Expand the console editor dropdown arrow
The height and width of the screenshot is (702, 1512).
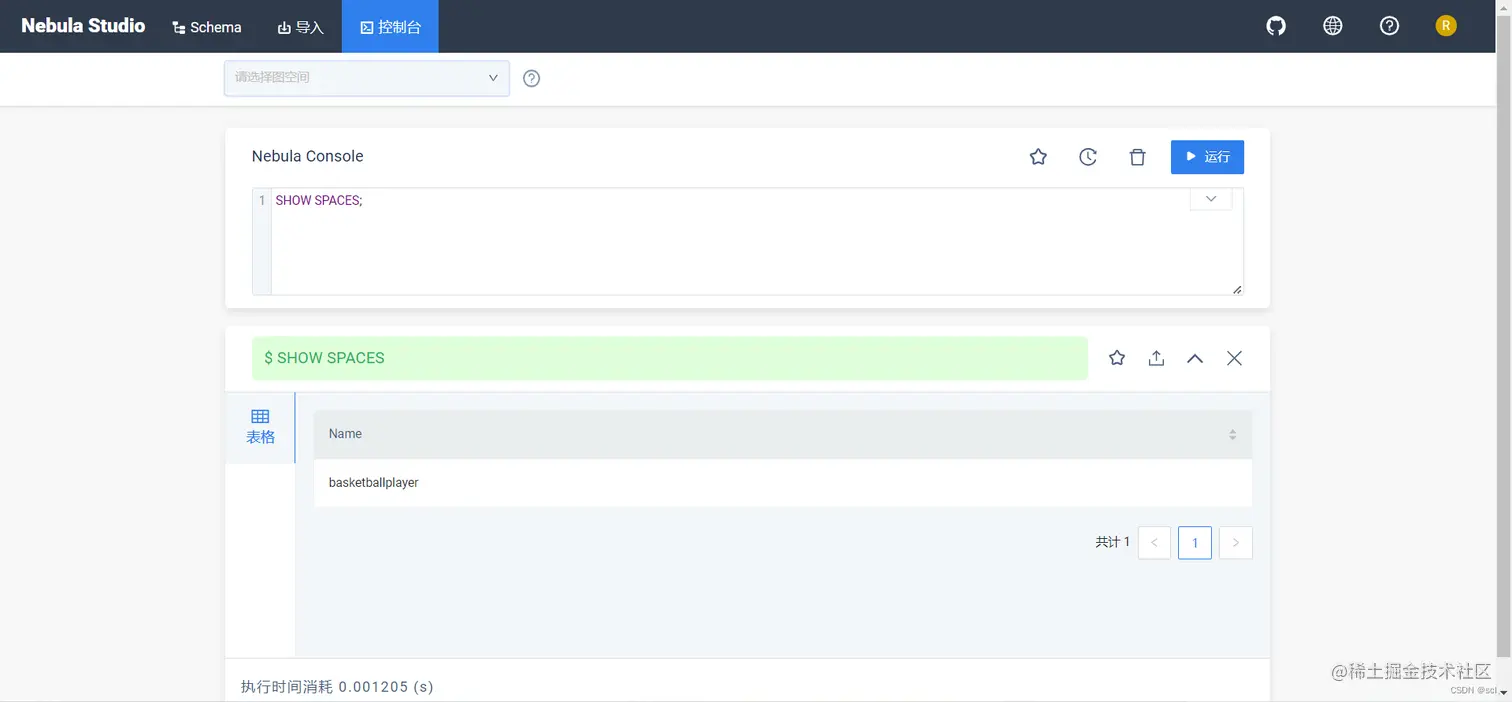(x=1211, y=199)
